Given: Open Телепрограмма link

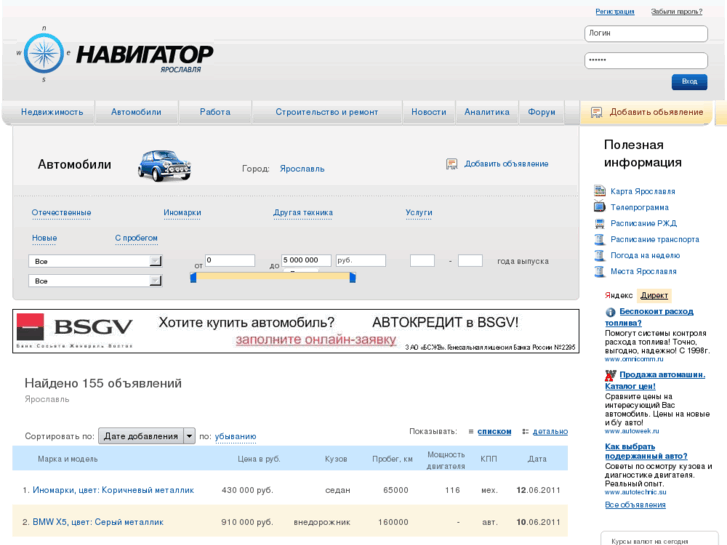Looking at the screenshot, I should click(639, 207).
